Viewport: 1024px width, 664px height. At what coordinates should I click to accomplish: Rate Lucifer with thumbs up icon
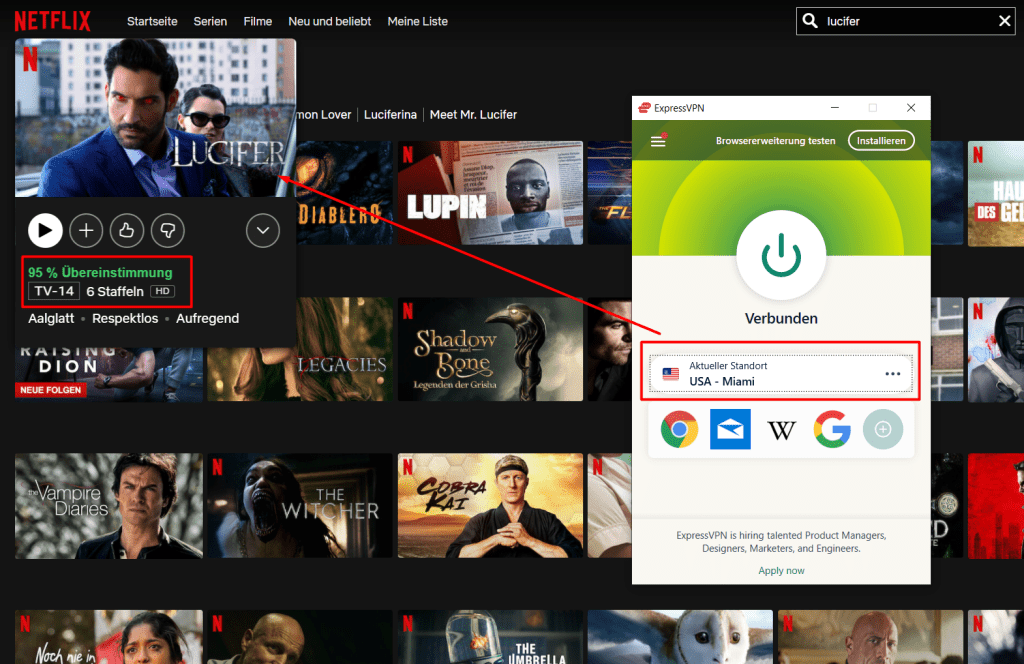(x=127, y=230)
